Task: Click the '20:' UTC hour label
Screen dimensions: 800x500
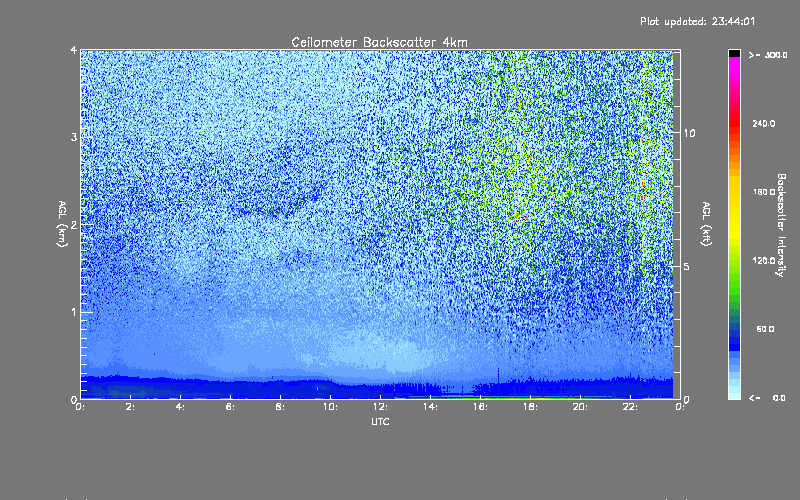Action: pyautogui.click(x=580, y=407)
